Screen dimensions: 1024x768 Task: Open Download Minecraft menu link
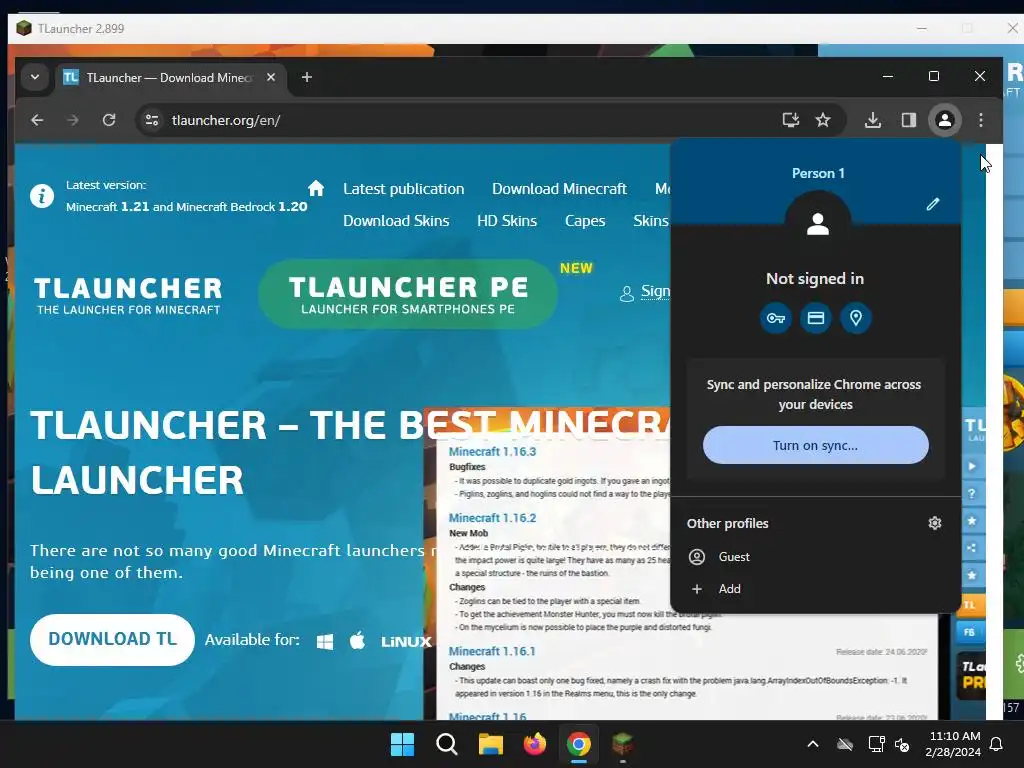pos(559,189)
